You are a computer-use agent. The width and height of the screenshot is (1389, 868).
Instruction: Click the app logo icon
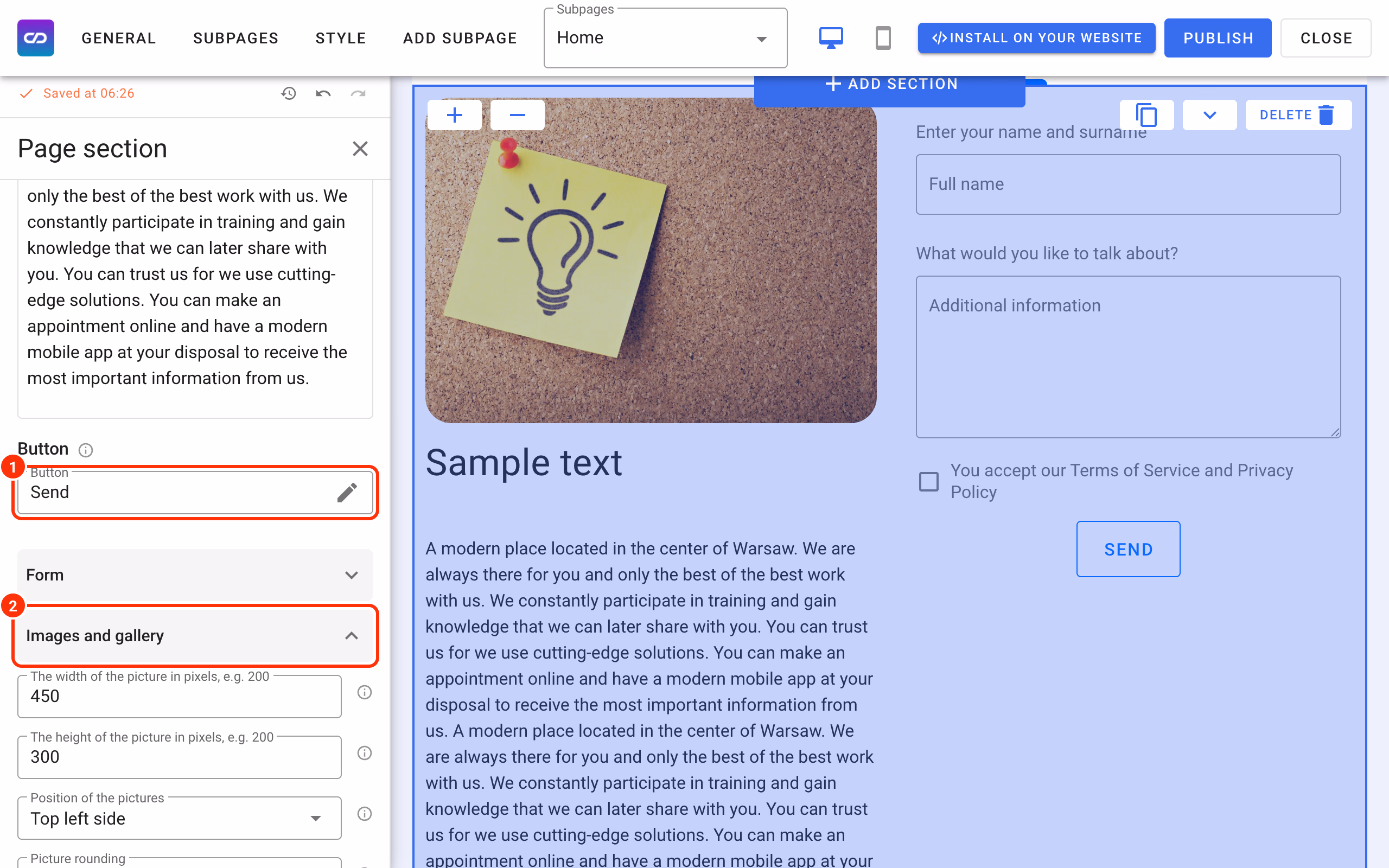pos(36,38)
